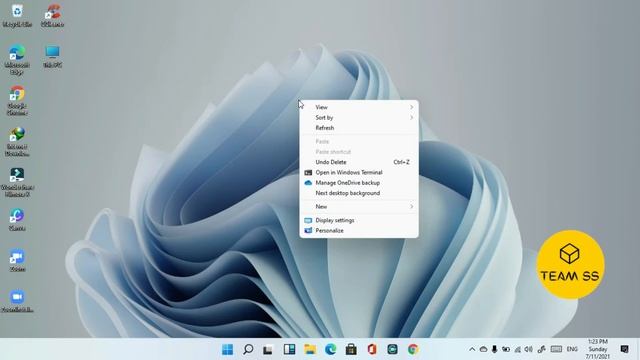The width and height of the screenshot is (640, 360).
Task: Open Display settings from the menu
Action: click(x=359, y=220)
